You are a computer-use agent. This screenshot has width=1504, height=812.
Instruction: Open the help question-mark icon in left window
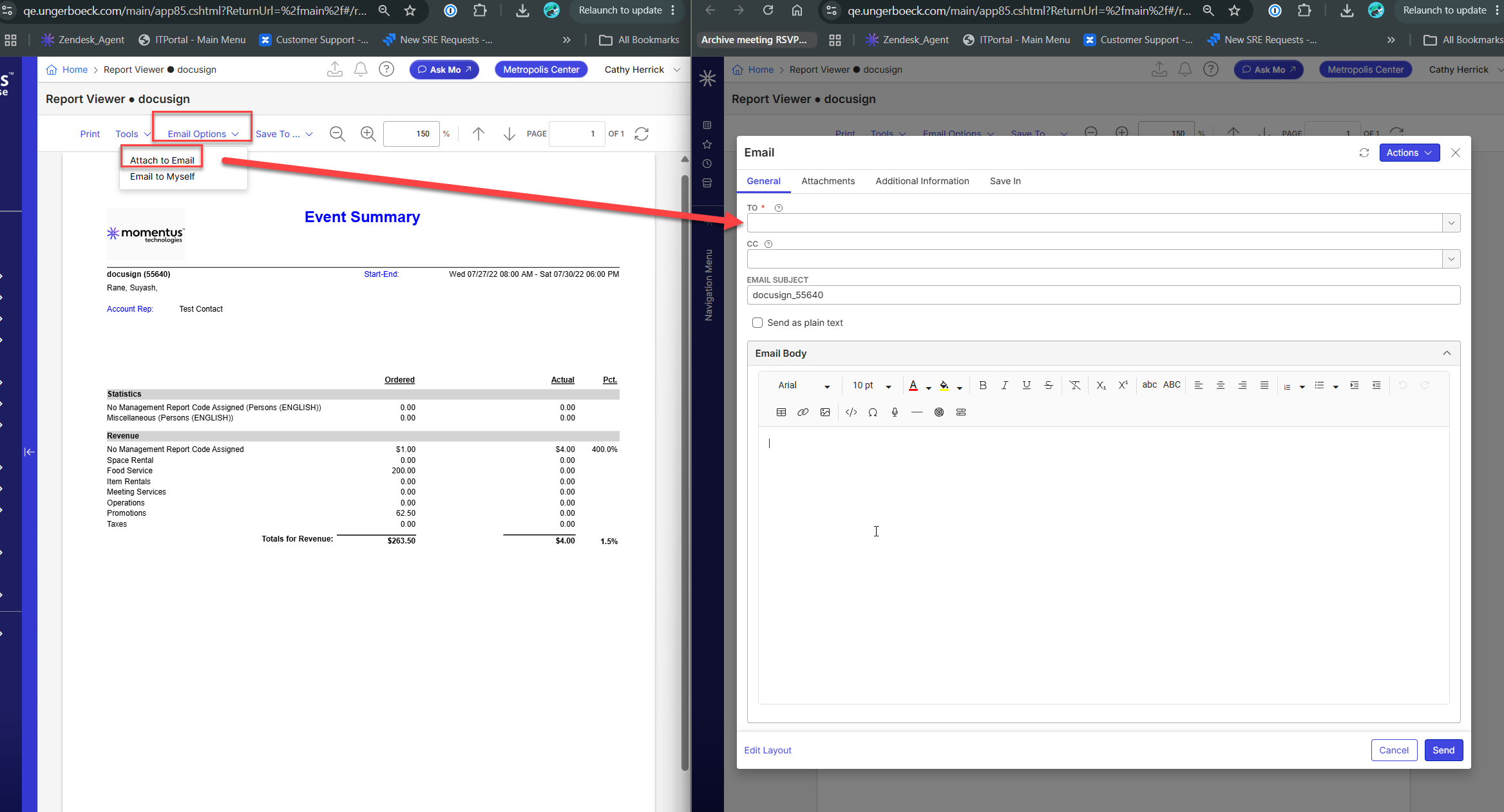coord(386,70)
